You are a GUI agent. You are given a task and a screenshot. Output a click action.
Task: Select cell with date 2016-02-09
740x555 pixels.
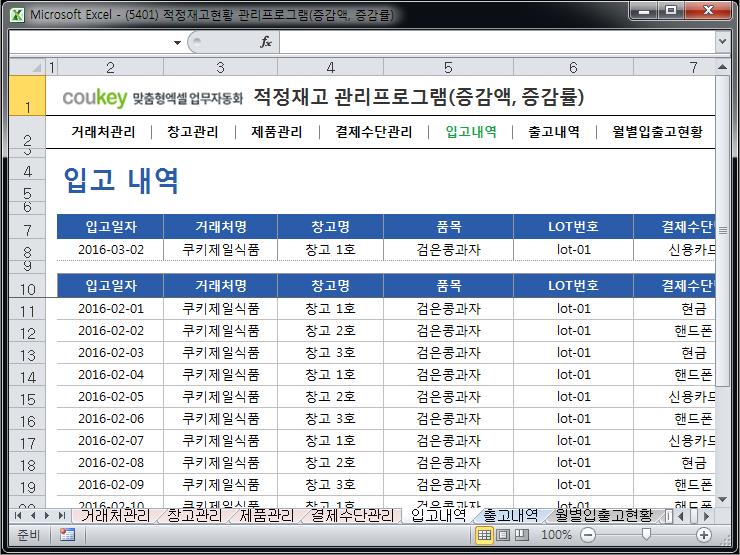110,485
